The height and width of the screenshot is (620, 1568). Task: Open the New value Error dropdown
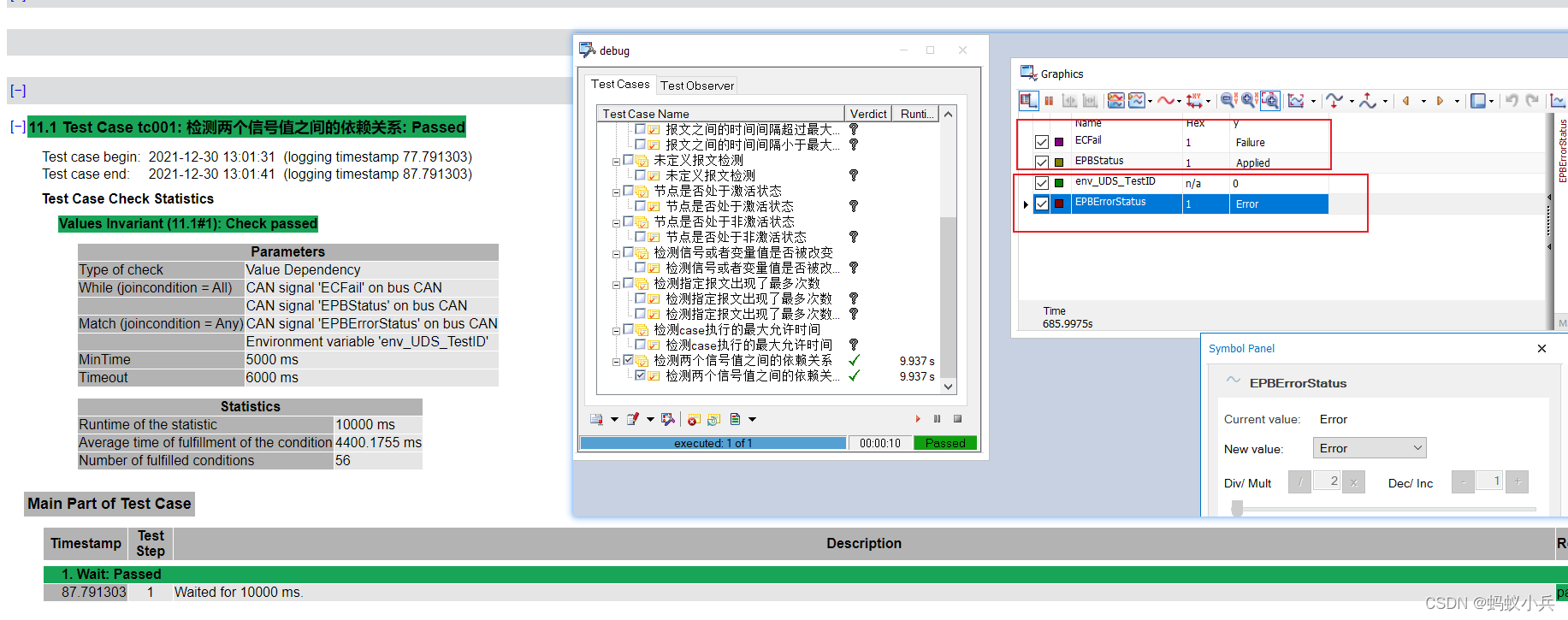1370,448
